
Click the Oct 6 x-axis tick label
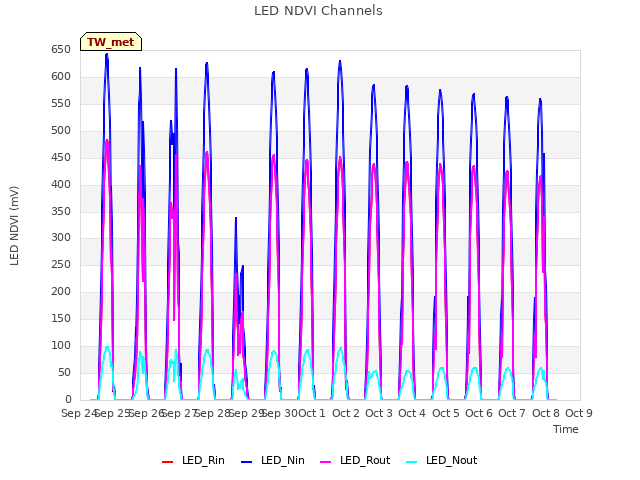479,413
